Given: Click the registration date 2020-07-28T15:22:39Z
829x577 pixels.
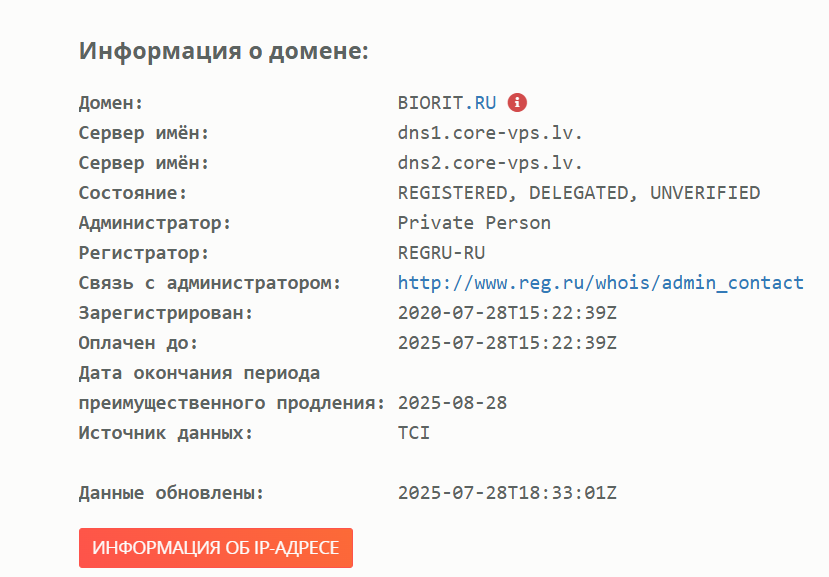Looking at the screenshot, I should tap(507, 313).
